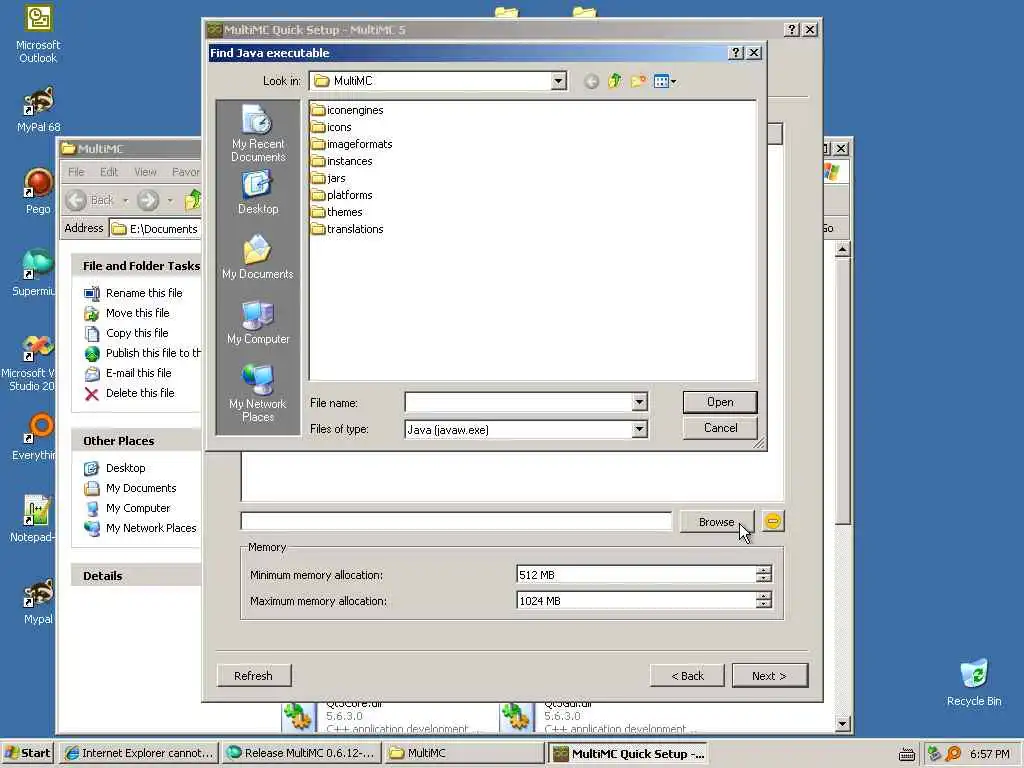Open the File menu in the Explorer window
The width and height of the screenshot is (1024, 768).
tap(76, 172)
